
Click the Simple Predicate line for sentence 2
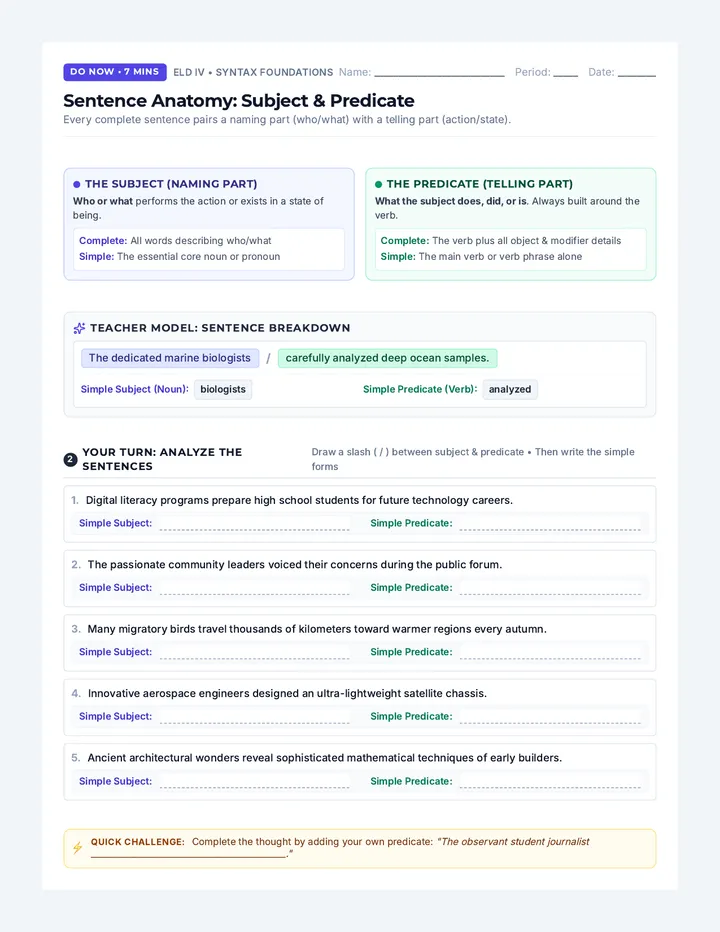click(x=550, y=588)
